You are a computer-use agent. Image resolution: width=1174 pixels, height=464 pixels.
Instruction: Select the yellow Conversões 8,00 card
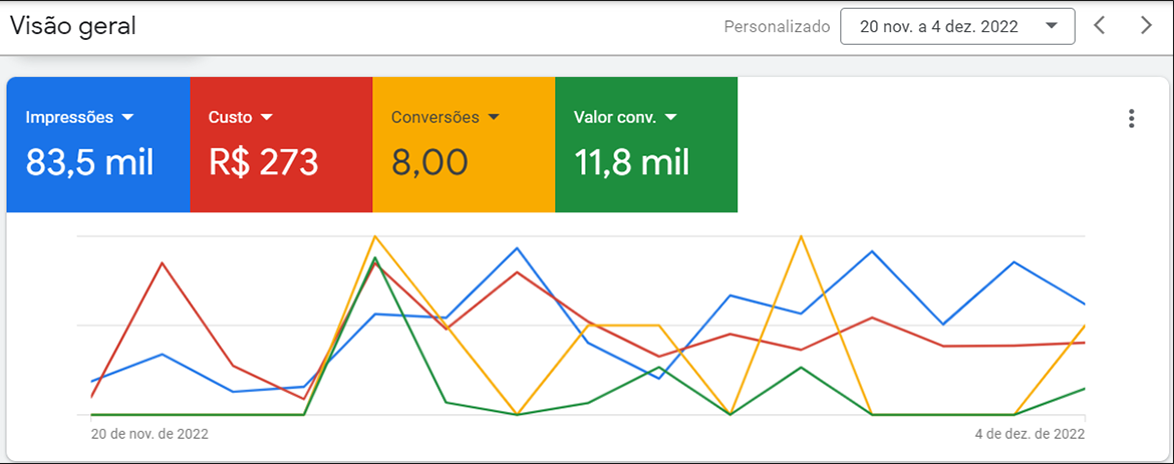click(463, 144)
